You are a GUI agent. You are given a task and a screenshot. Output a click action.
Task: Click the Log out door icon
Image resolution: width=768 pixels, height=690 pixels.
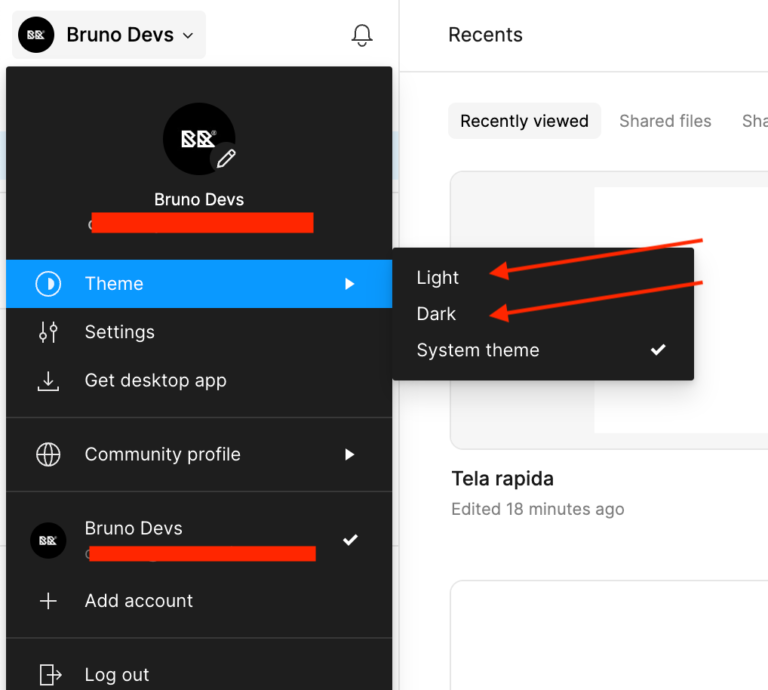tap(48, 675)
